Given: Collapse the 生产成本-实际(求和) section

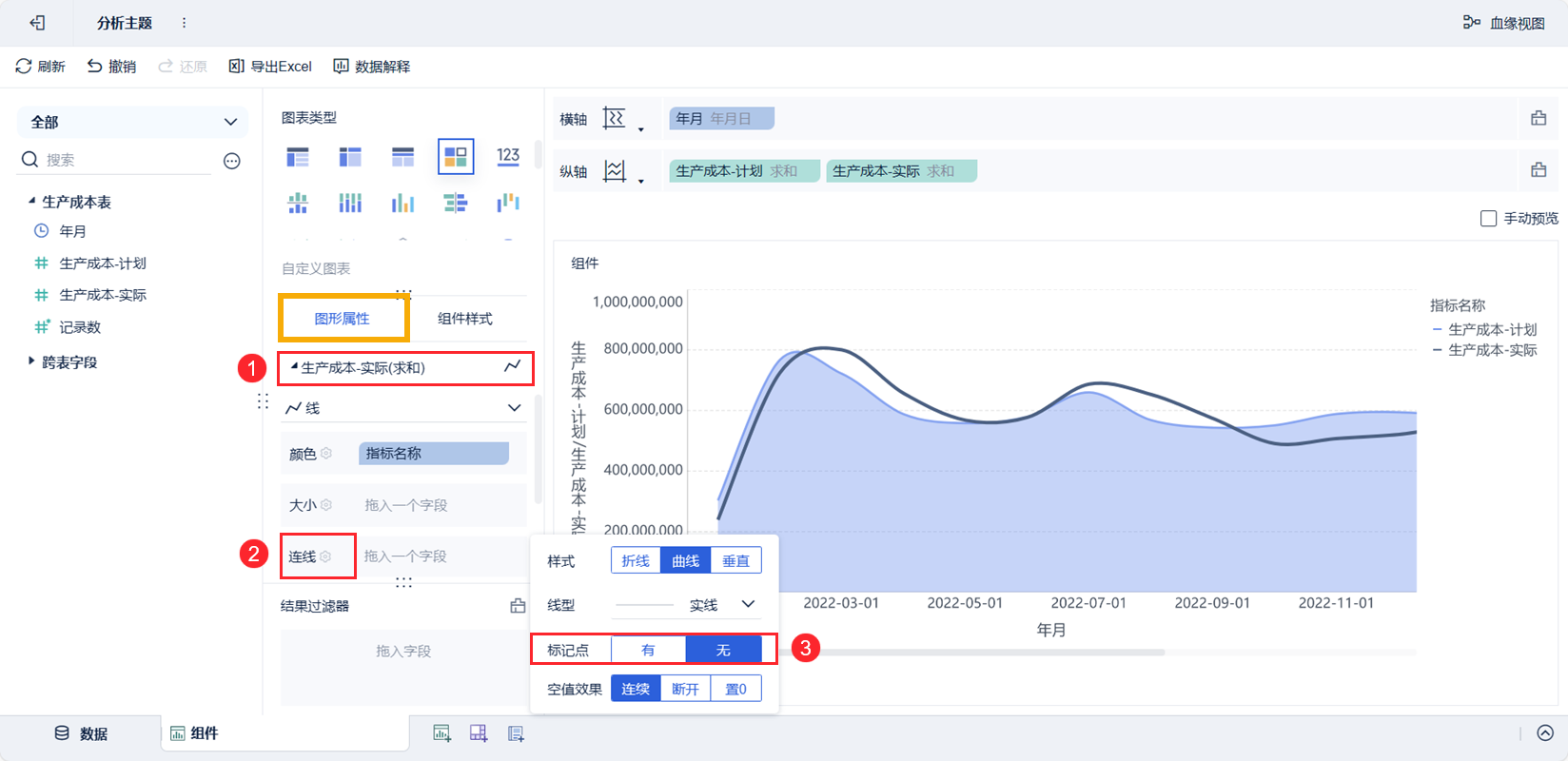Looking at the screenshot, I should (x=294, y=367).
